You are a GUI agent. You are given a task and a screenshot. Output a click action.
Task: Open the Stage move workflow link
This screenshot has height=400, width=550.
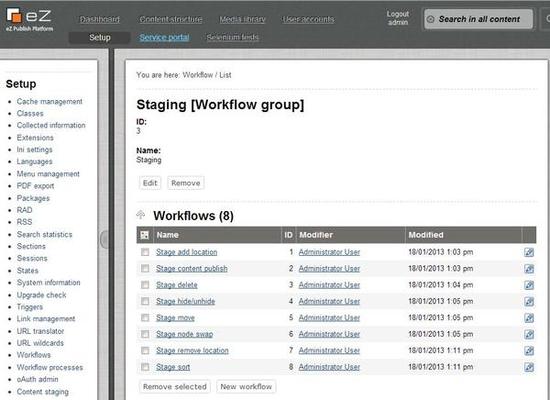pyautogui.click(x=175, y=318)
